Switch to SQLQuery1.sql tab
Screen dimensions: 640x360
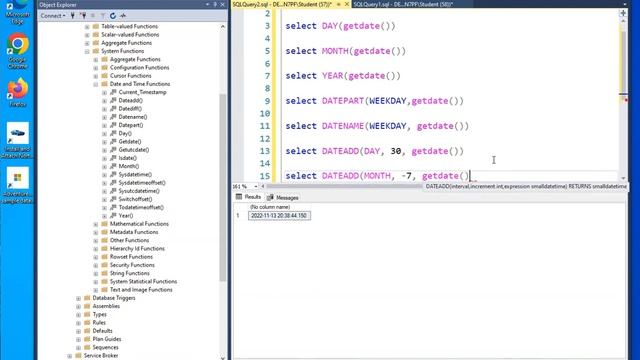click(403, 4)
